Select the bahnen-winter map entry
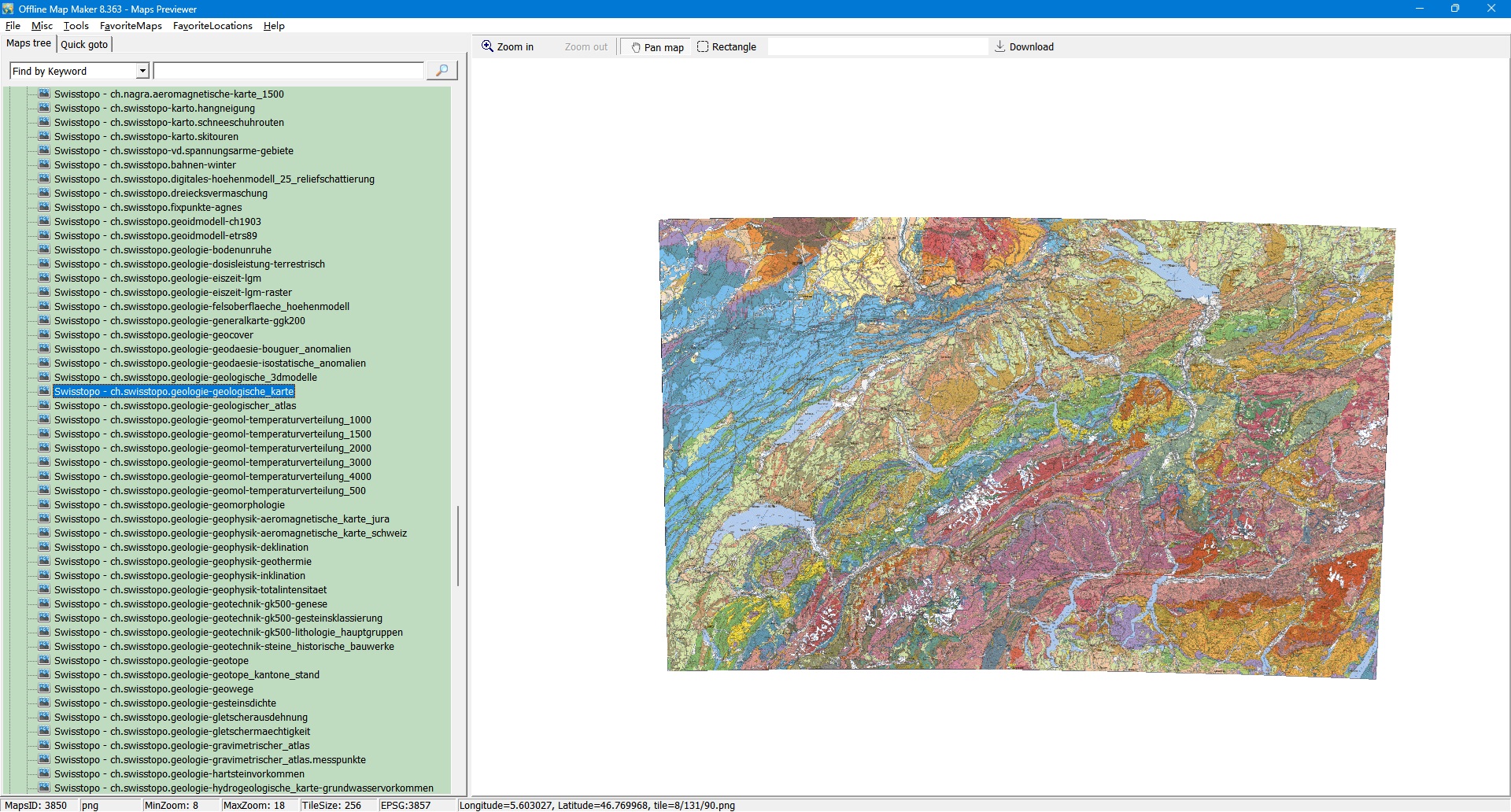Image resolution: width=1511 pixels, height=812 pixels. (145, 165)
